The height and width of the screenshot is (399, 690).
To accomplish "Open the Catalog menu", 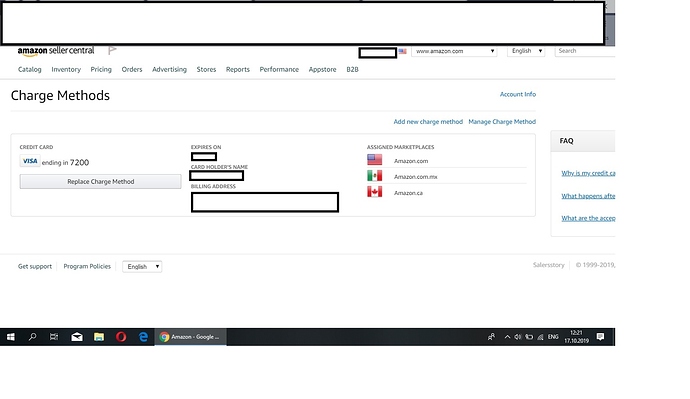I will (29, 70).
